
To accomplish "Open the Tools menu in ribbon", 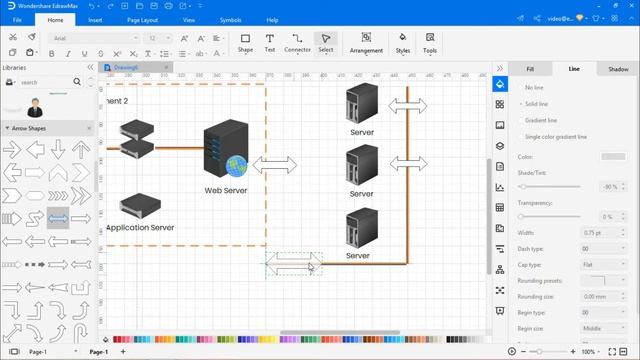I will pyautogui.click(x=430, y=43).
